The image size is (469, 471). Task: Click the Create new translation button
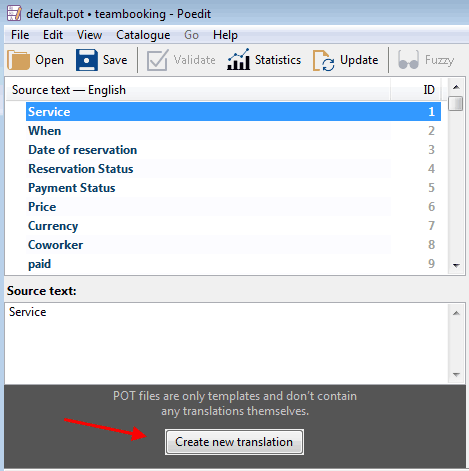234,442
